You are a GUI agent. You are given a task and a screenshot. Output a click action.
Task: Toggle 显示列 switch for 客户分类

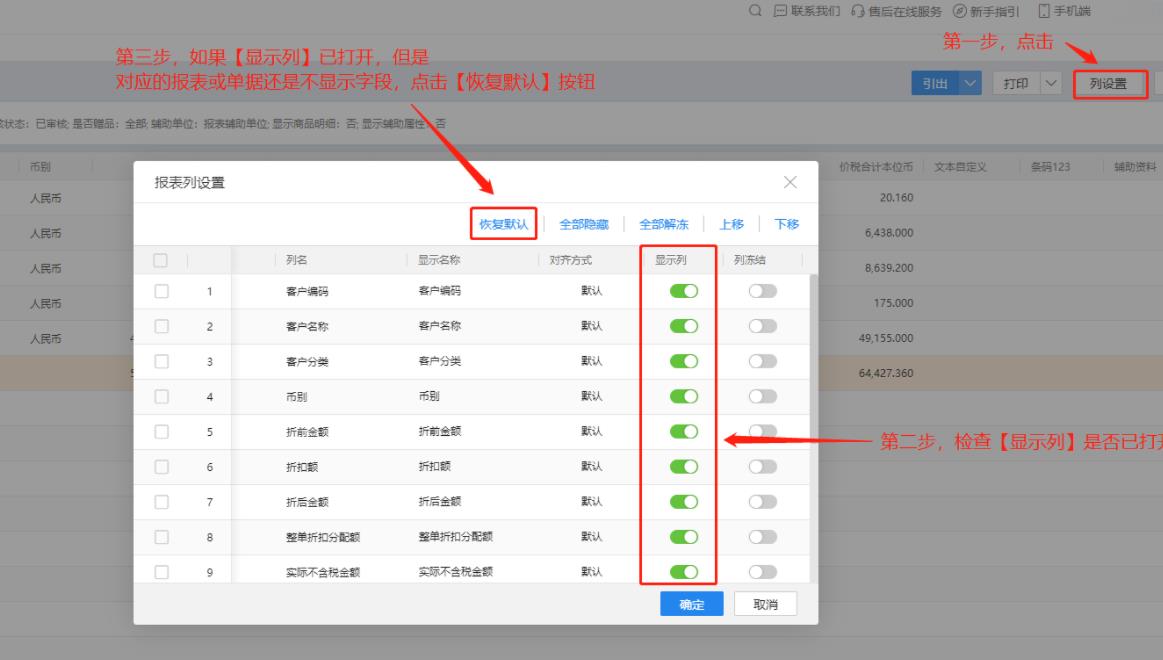click(x=684, y=361)
